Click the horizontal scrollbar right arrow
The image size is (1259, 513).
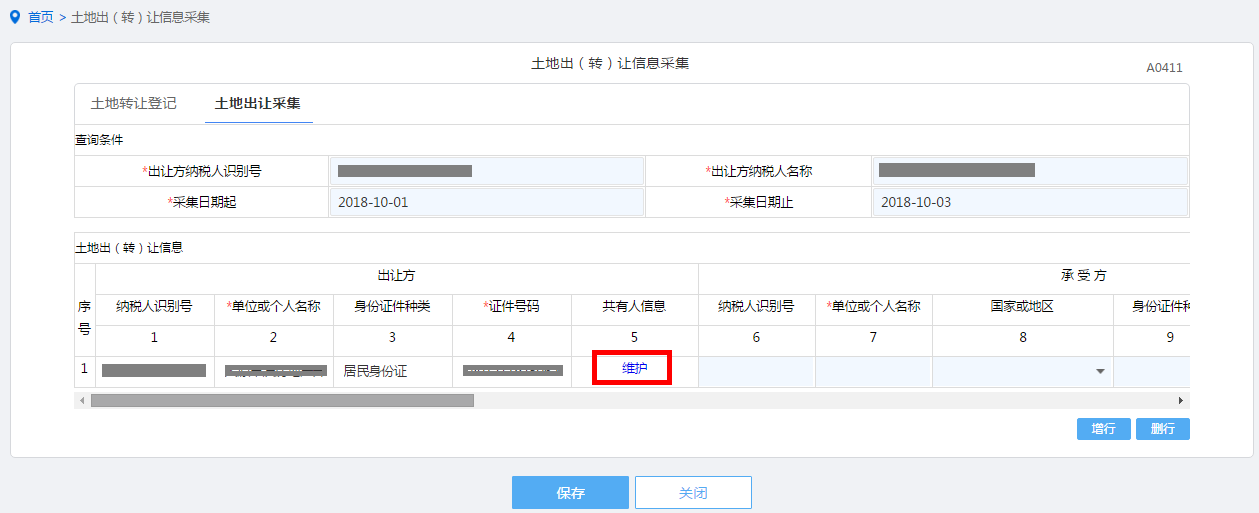(x=1181, y=400)
